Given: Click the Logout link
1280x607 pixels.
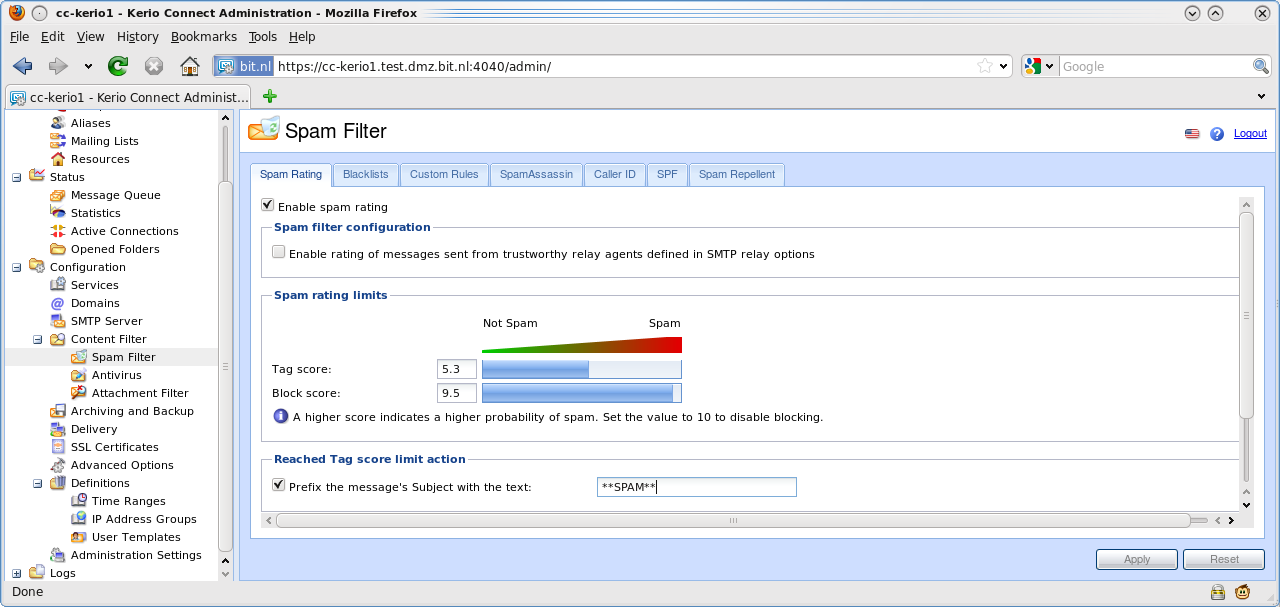Looking at the screenshot, I should [1250, 134].
